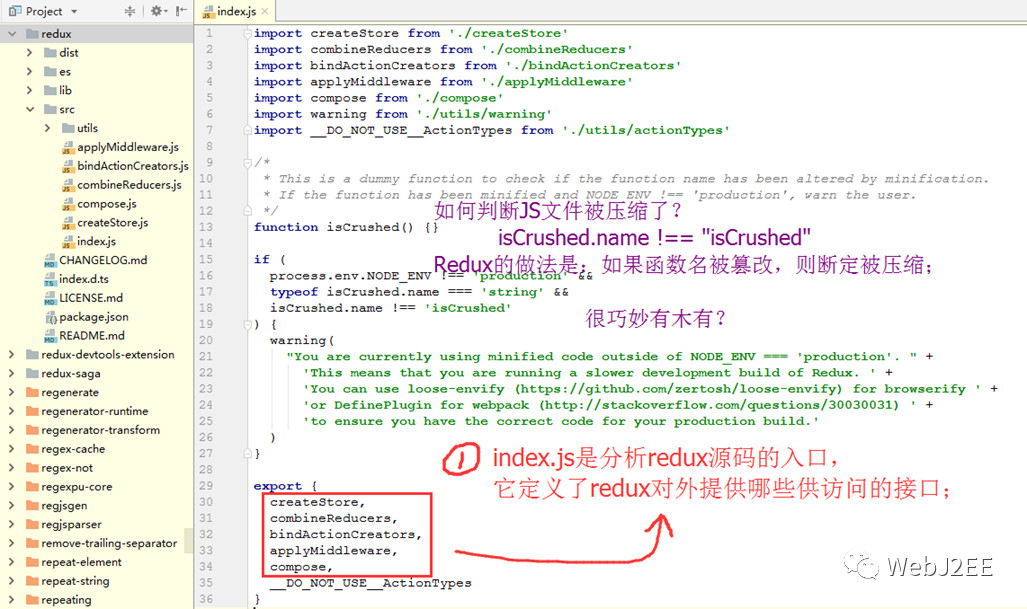Select the src folder icon
The height and width of the screenshot is (609, 1027).
pos(50,109)
